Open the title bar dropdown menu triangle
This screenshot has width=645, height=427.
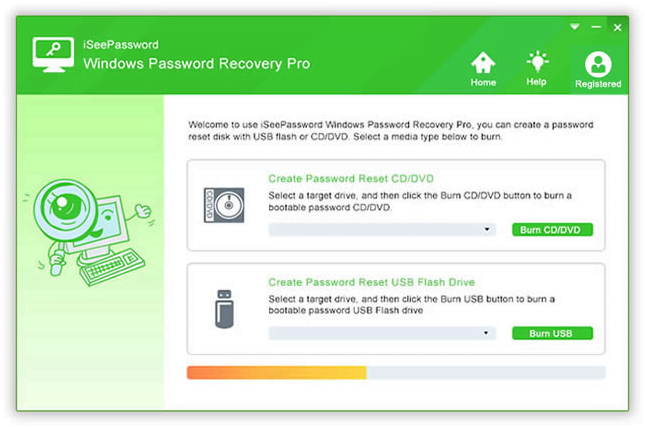coord(575,27)
